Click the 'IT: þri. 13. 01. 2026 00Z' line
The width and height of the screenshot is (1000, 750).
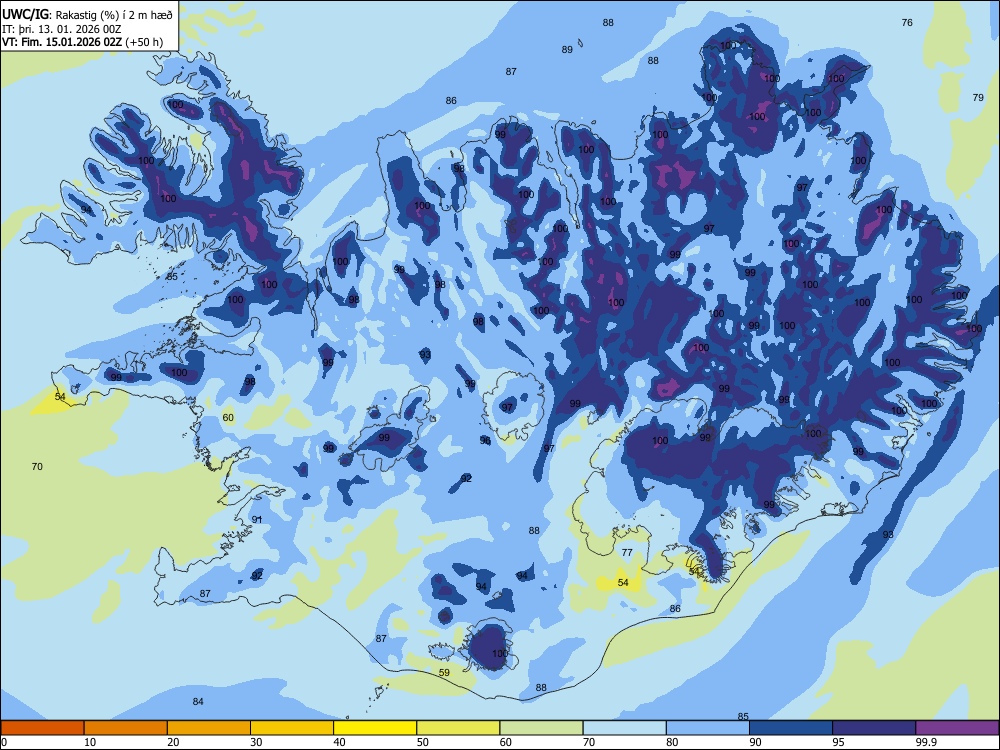tap(62, 29)
